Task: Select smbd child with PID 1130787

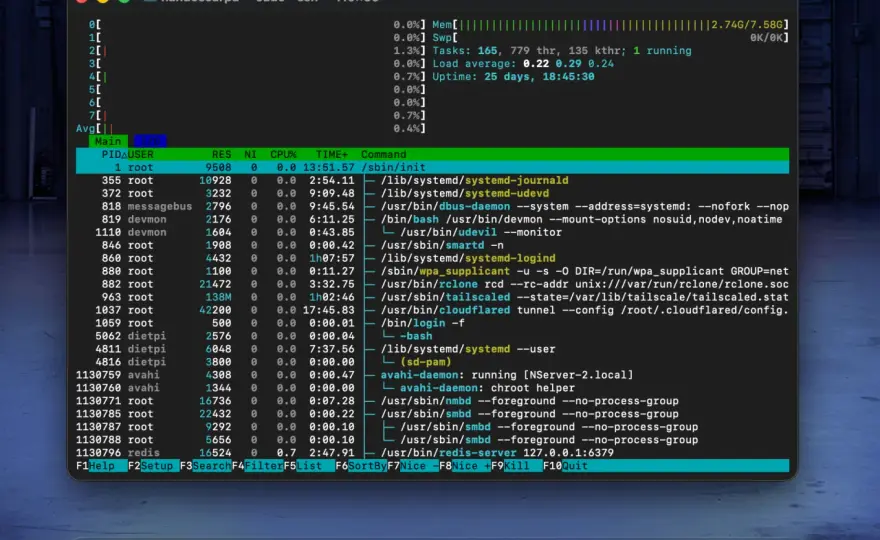Action: tap(432, 427)
